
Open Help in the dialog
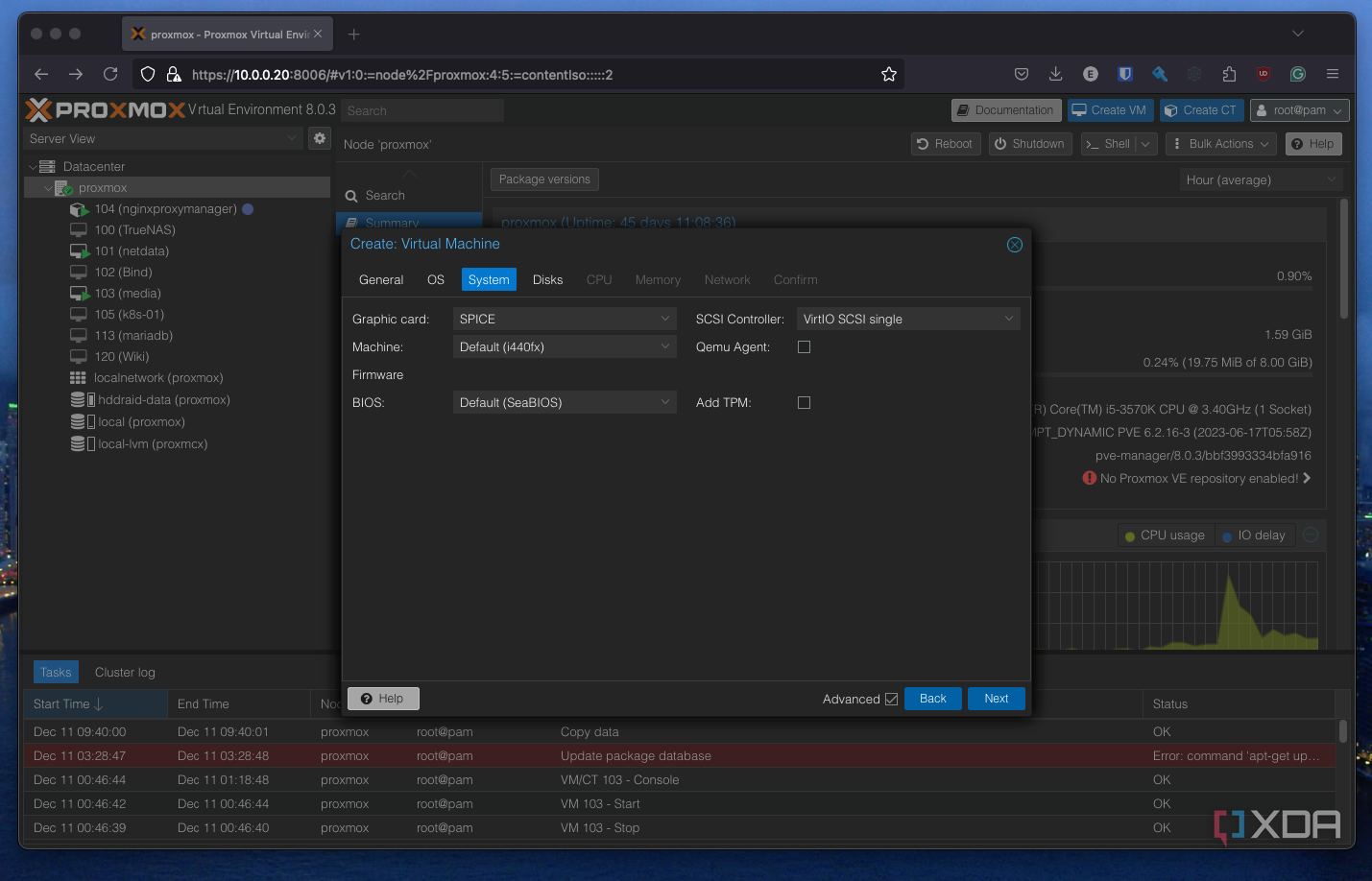[383, 699]
